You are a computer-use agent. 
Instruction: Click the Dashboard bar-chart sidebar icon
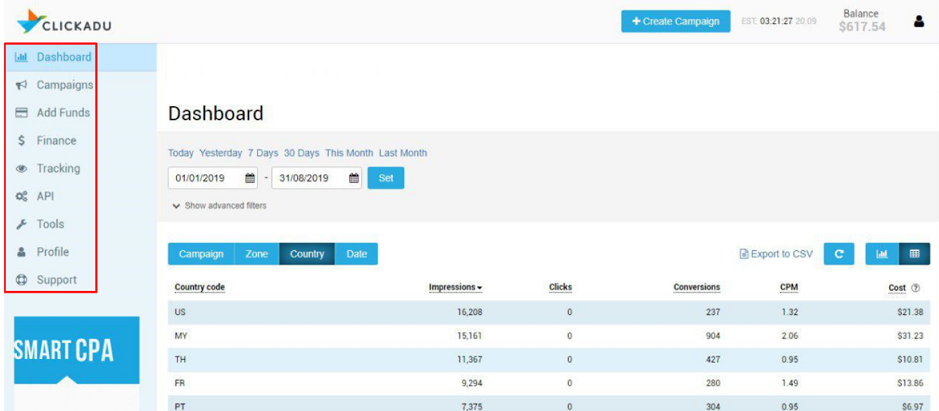[x=22, y=58]
